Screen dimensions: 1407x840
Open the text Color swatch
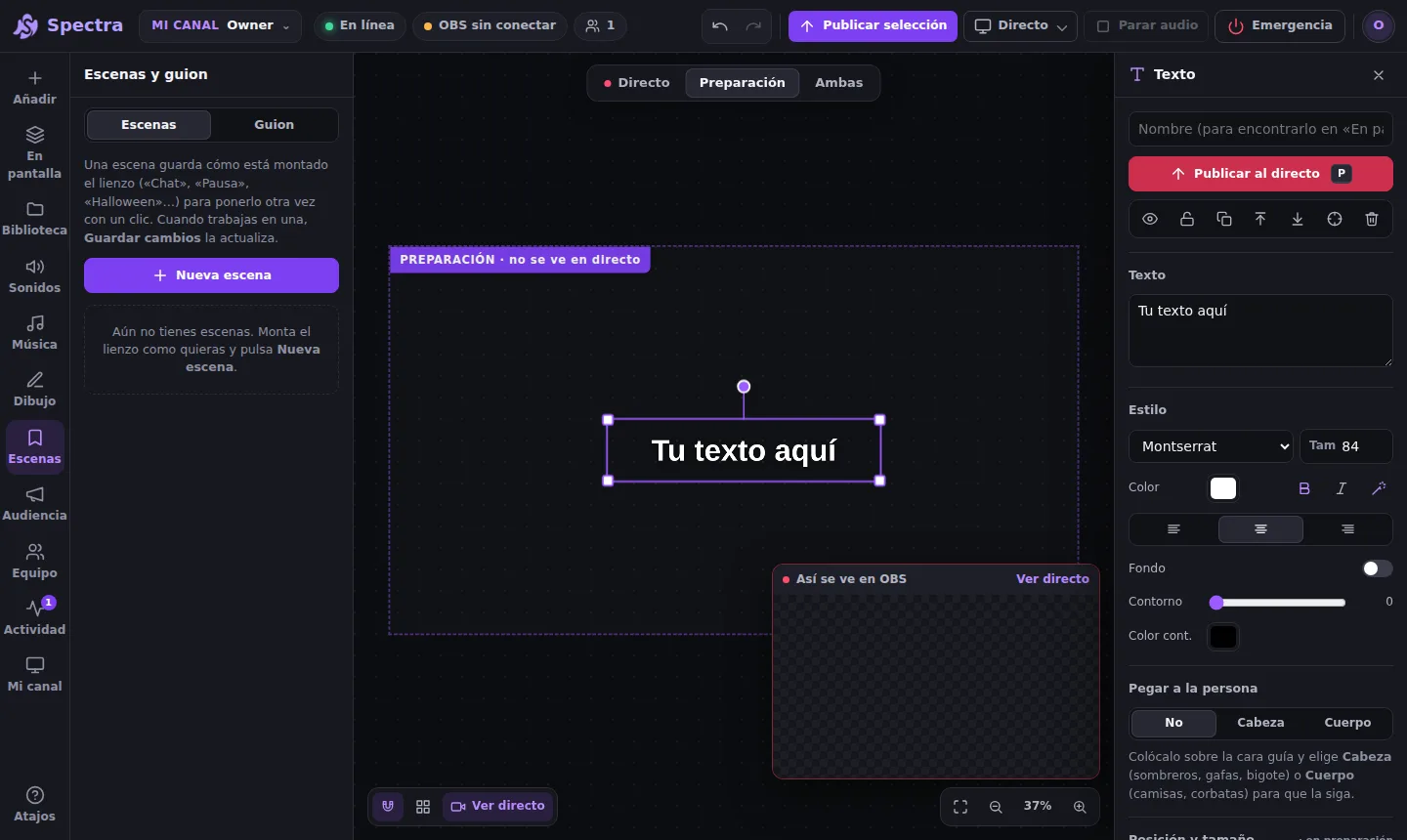(1223, 488)
